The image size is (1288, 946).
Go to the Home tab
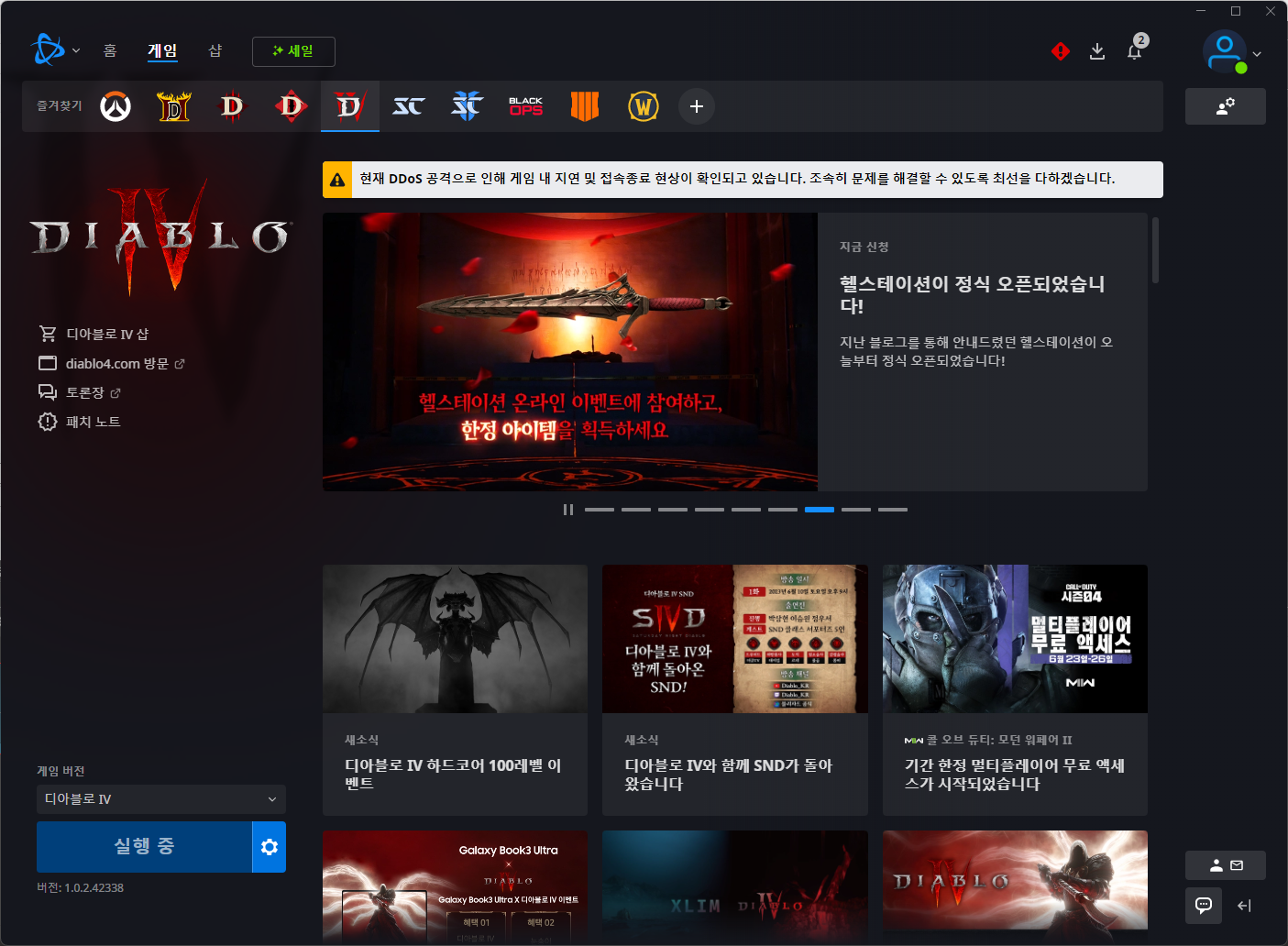pyautogui.click(x=110, y=50)
